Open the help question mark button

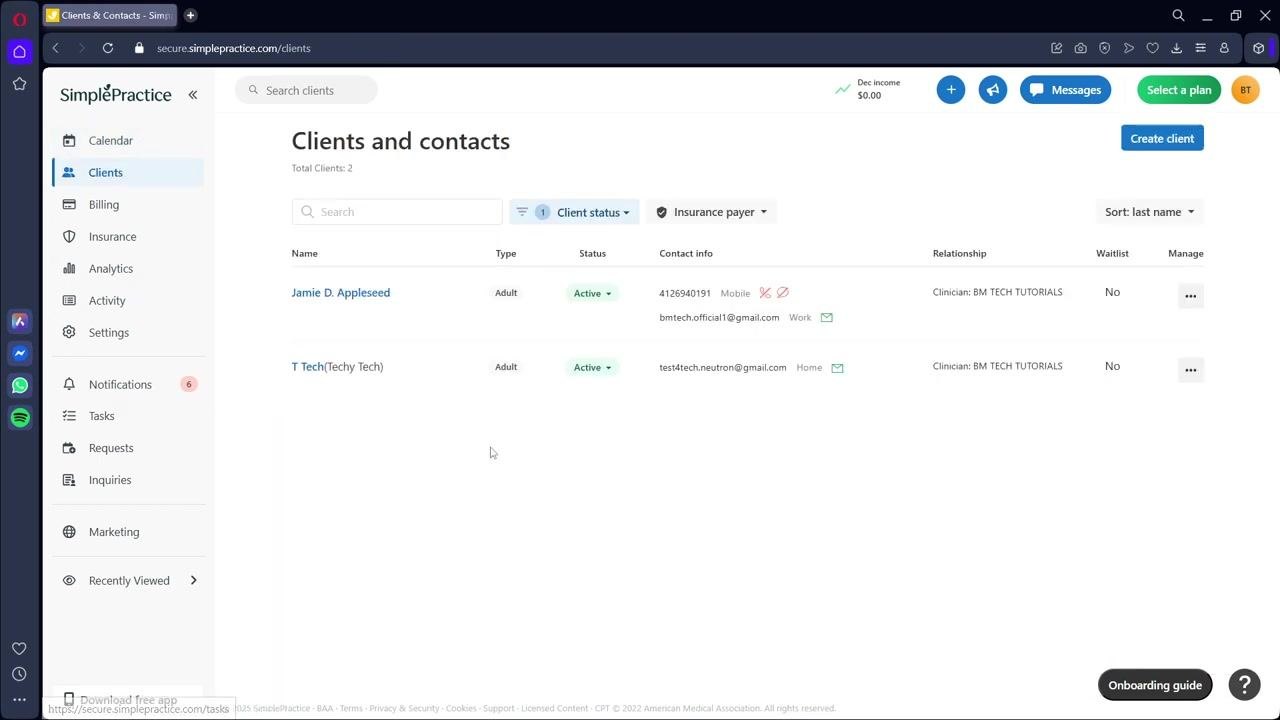1245,685
